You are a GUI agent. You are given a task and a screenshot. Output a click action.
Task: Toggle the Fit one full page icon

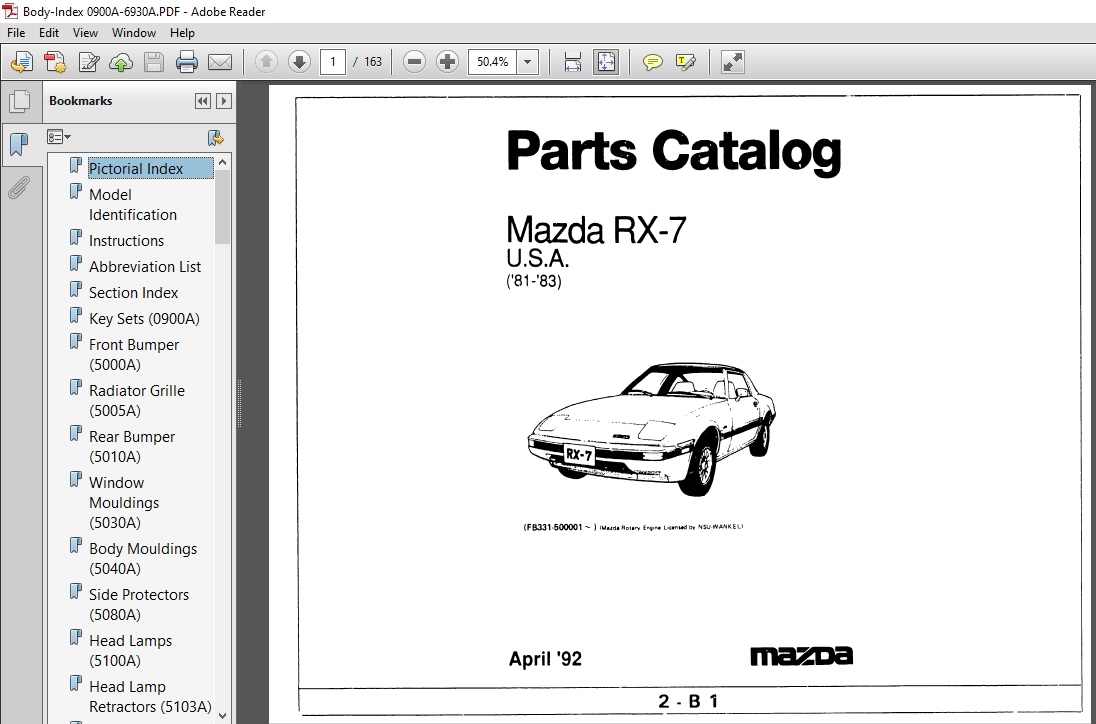pyautogui.click(x=606, y=62)
